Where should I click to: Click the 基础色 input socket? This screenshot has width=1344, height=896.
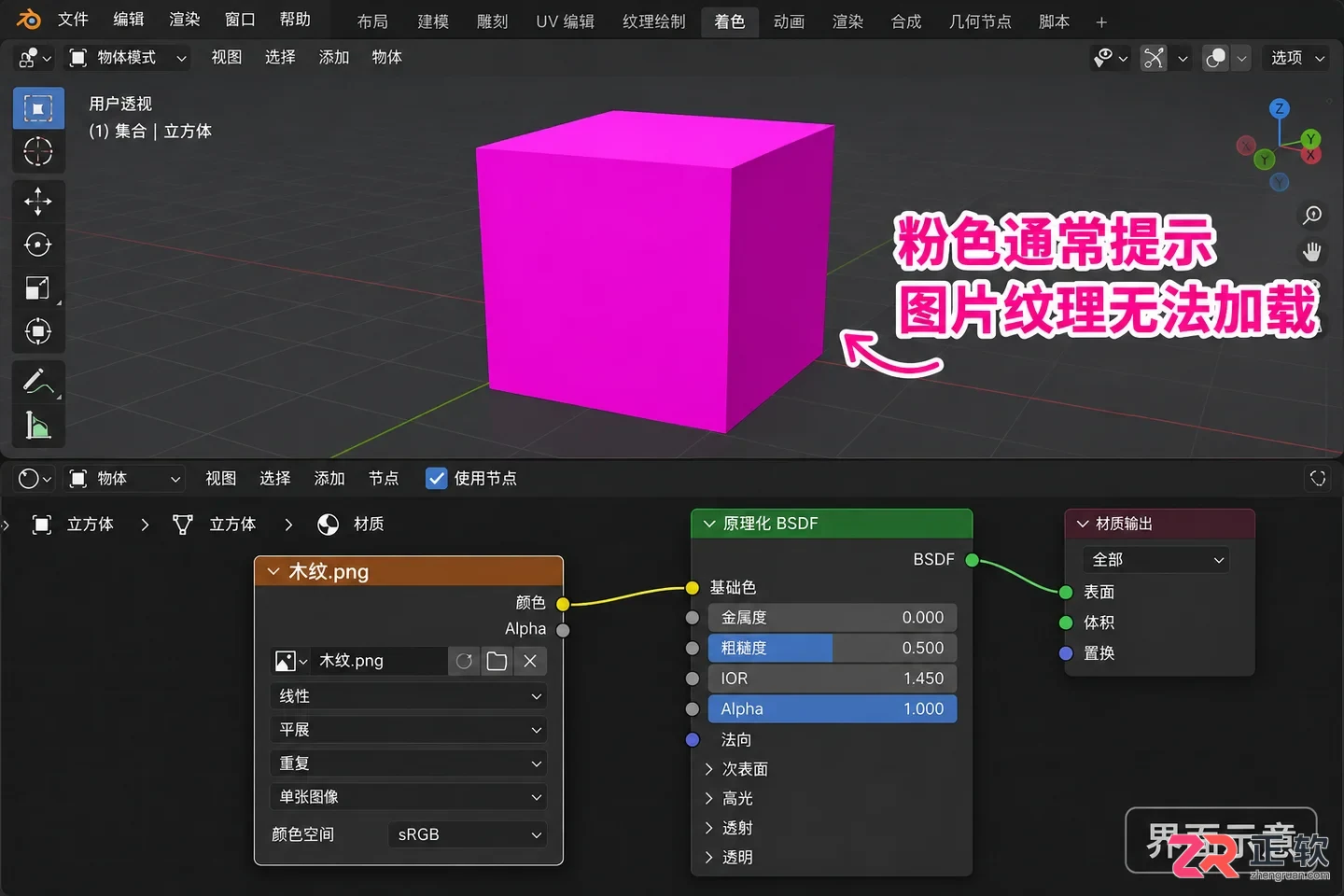pyautogui.click(x=692, y=588)
